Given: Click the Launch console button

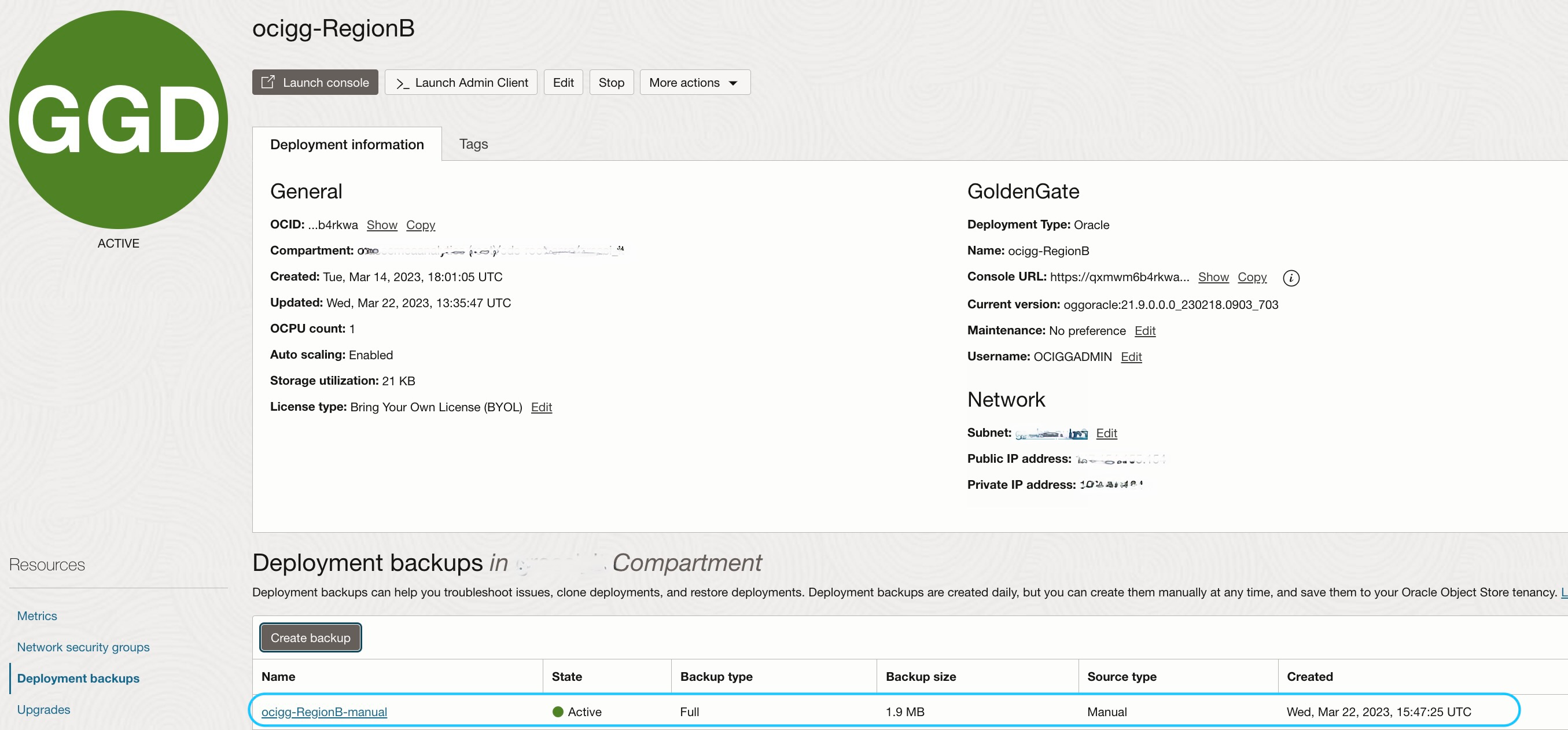Looking at the screenshot, I should coord(315,82).
